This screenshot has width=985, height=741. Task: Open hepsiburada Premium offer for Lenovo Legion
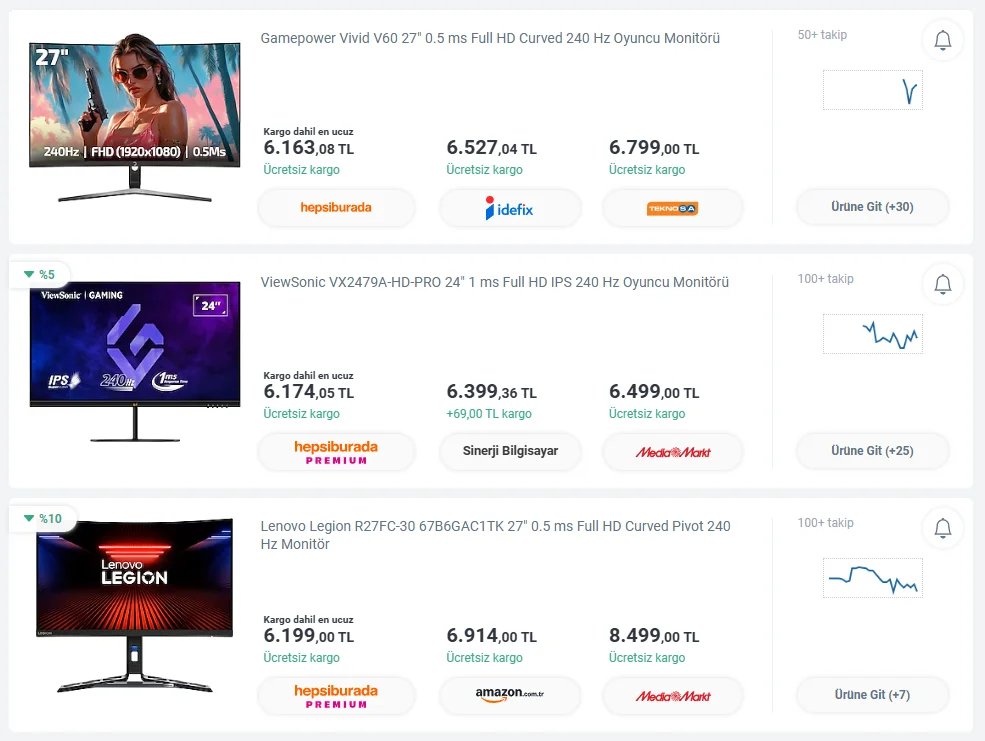pyautogui.click(x=336, y=696)
